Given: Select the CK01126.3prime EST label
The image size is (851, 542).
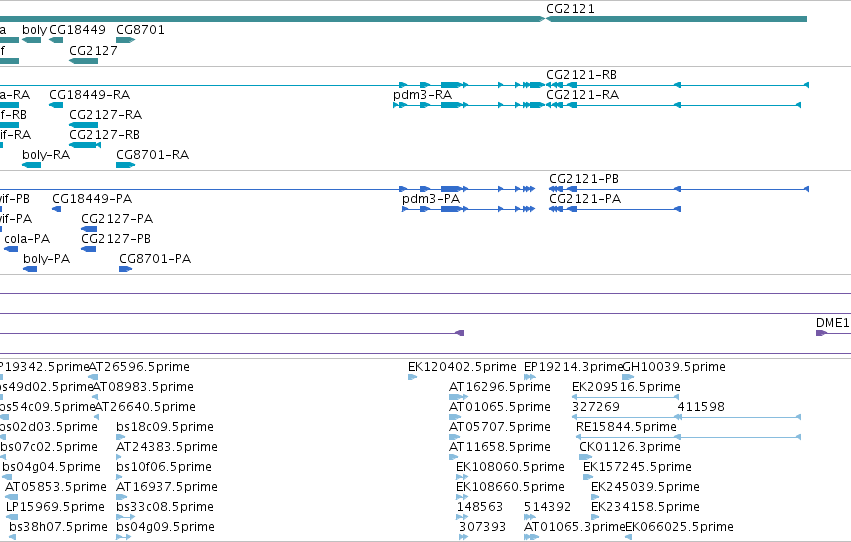Looking at the screenshot, I should click(x=630, y=447).
